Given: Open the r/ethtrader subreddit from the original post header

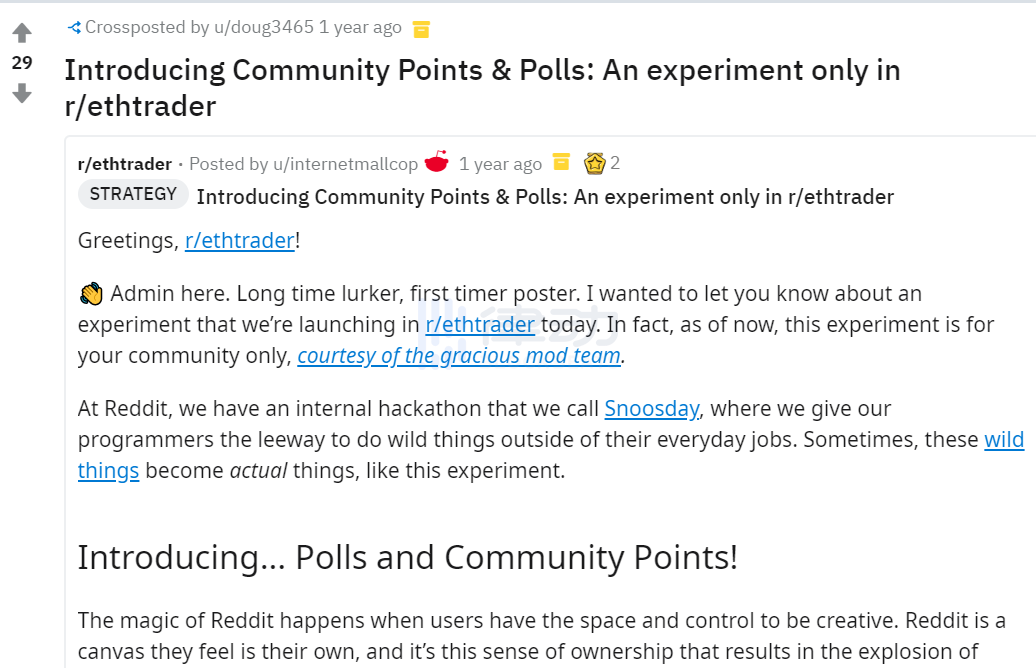Looking at the screenshot, I should (x=125, y=163).
